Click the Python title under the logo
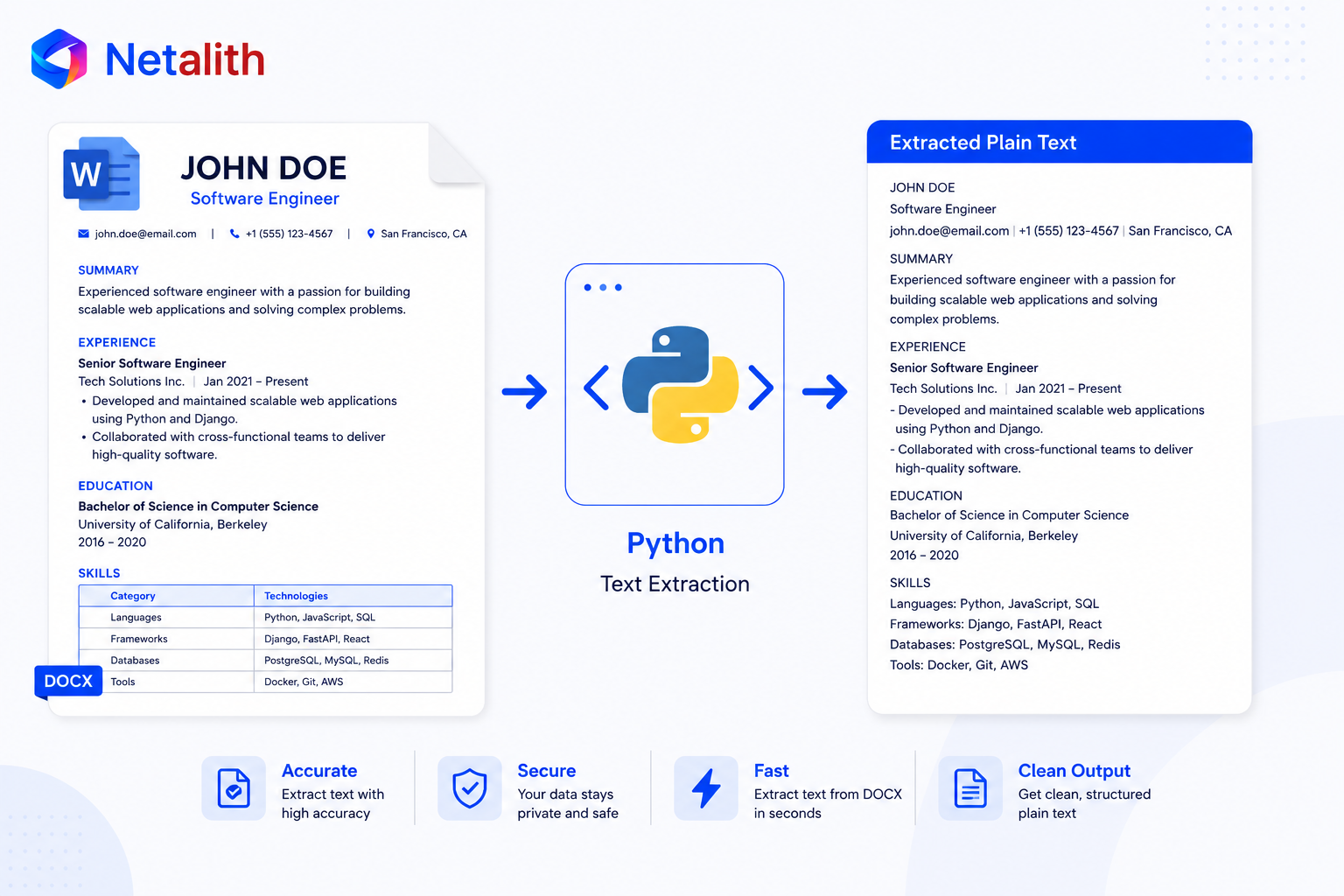 coord(675,543)
